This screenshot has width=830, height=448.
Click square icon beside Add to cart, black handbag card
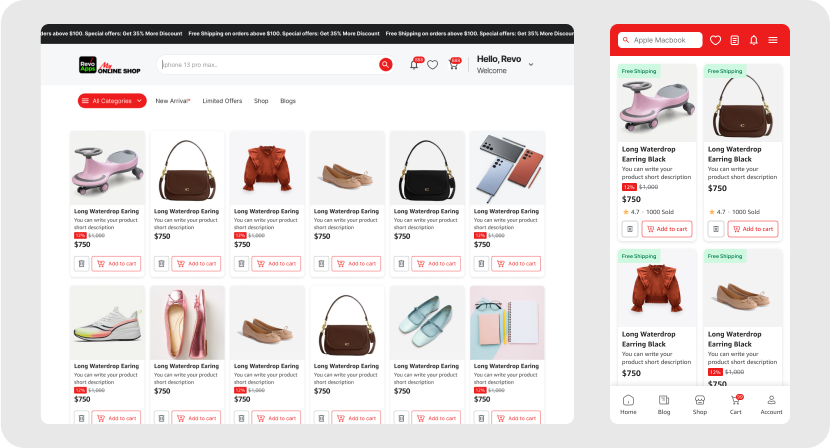pos(401,264)
